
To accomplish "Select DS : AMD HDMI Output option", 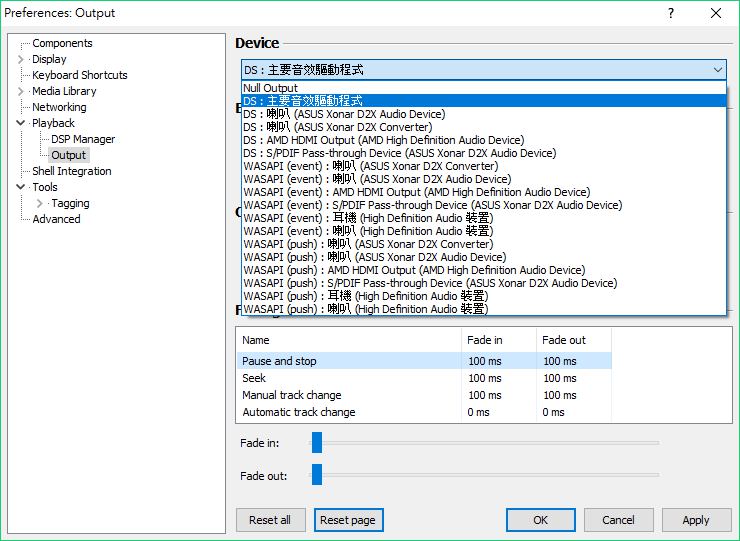I will (484, 140).
